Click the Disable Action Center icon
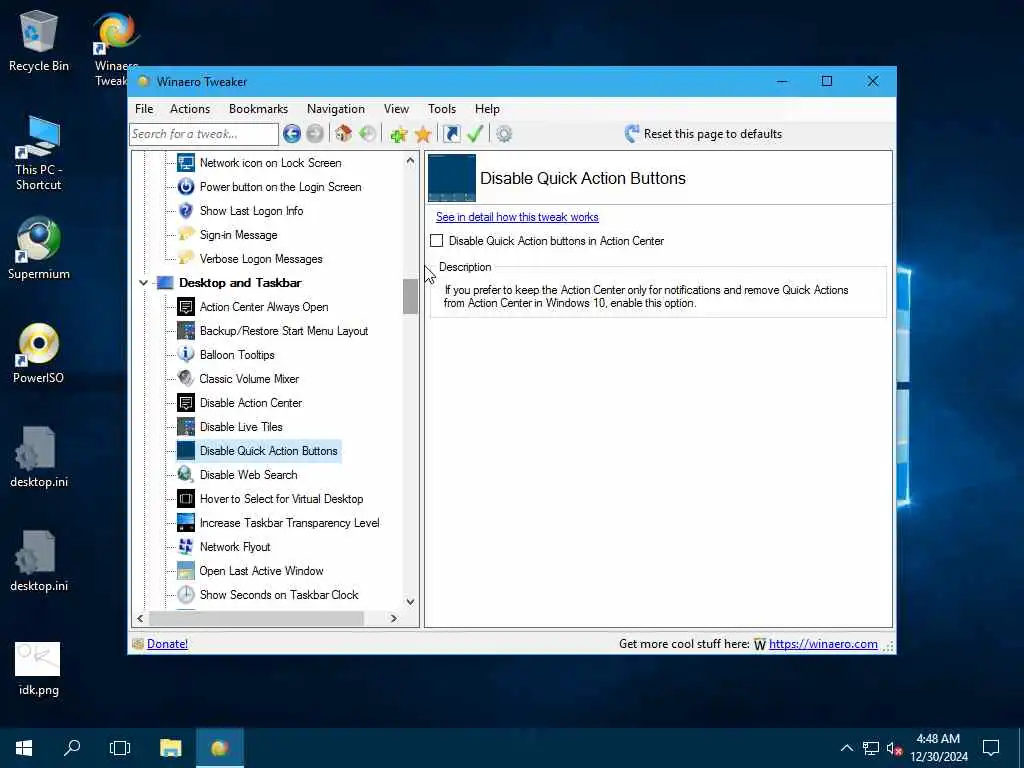1024x768 pixels. pyautogui.click(x=186, y=403)
